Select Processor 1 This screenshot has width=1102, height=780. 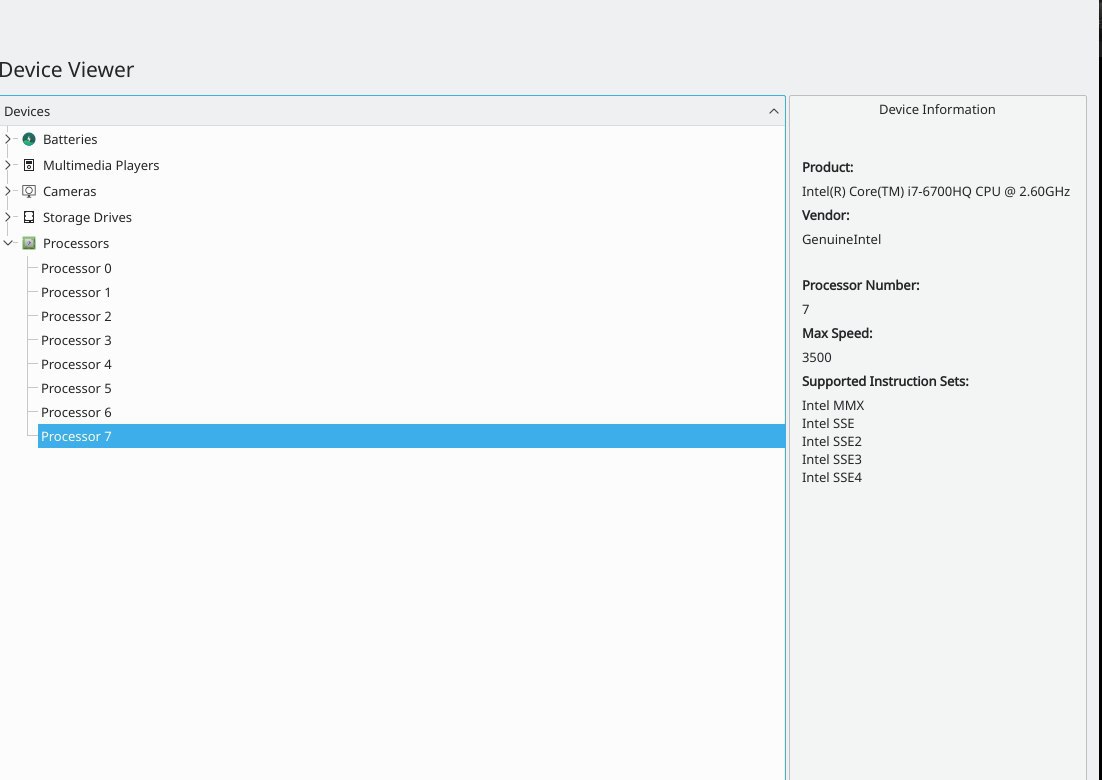76,292
